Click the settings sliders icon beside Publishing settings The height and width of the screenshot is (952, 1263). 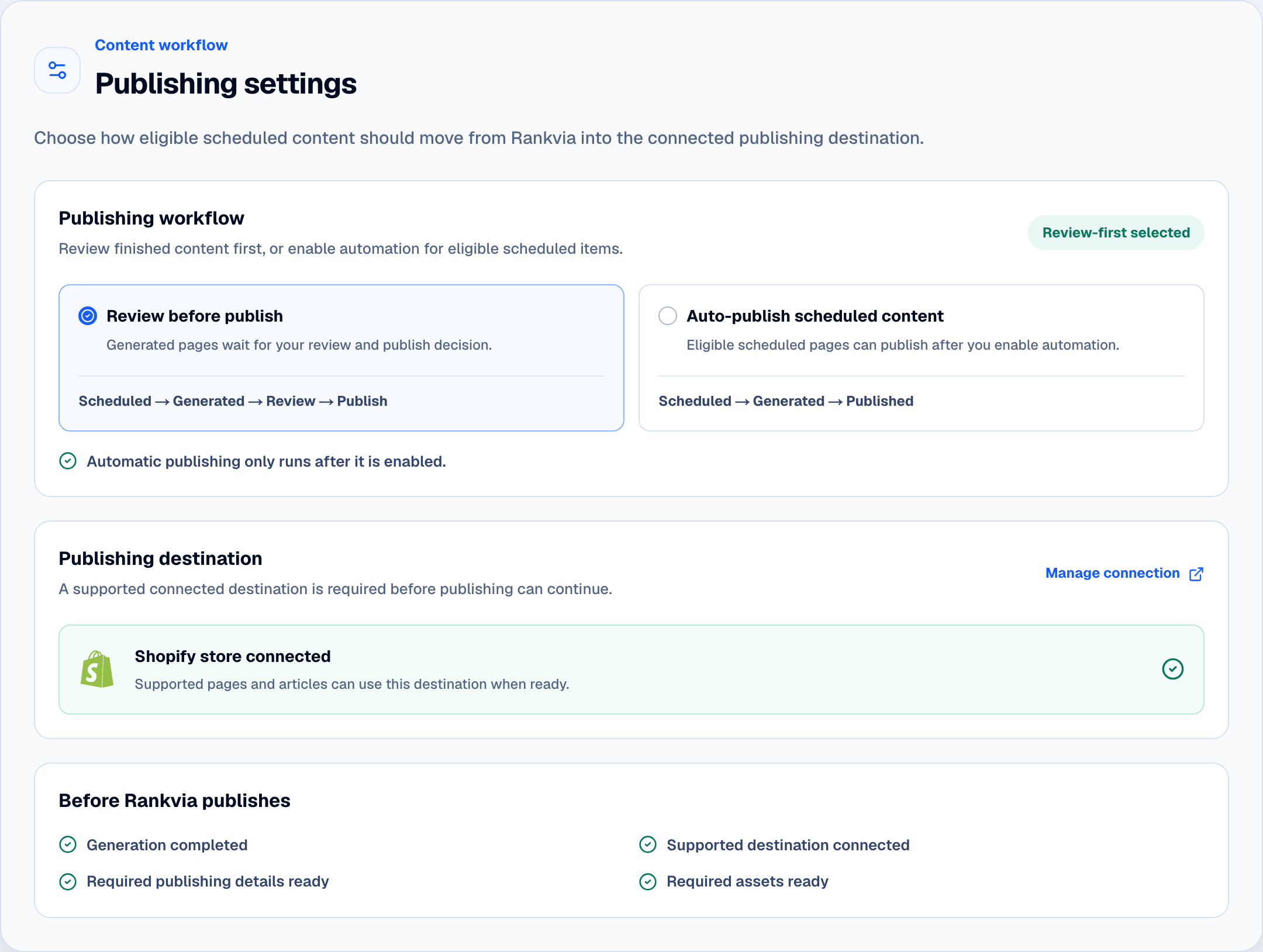(x=57, y=70)
